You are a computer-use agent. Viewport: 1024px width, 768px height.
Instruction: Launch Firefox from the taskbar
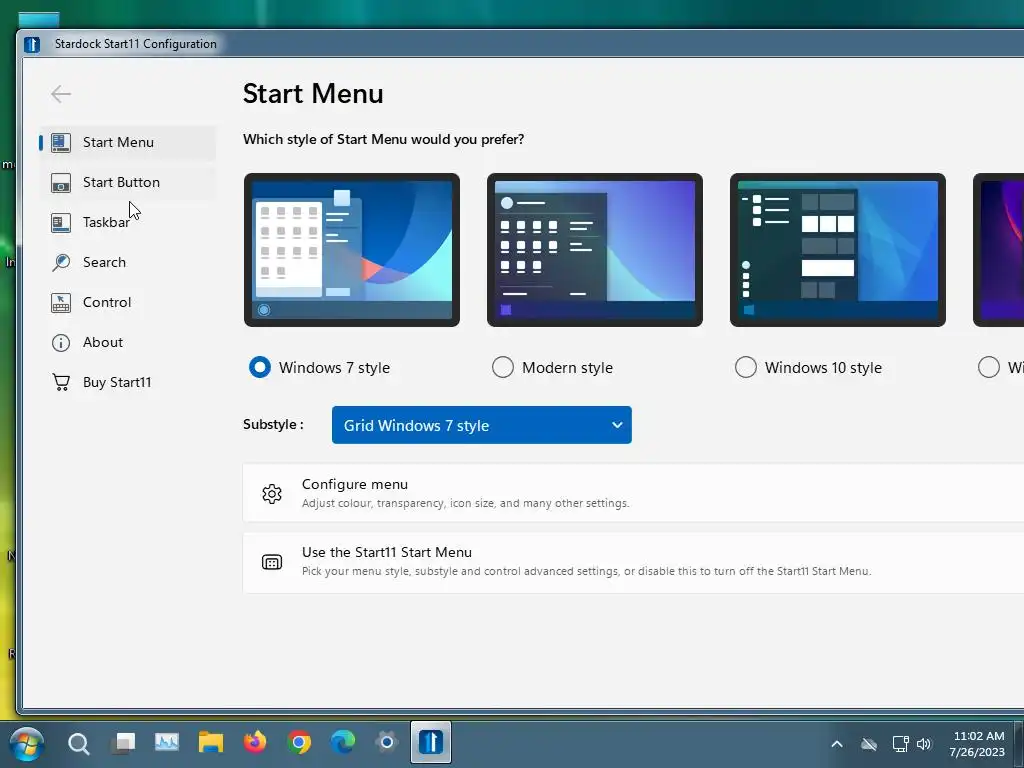pos(255,743)
